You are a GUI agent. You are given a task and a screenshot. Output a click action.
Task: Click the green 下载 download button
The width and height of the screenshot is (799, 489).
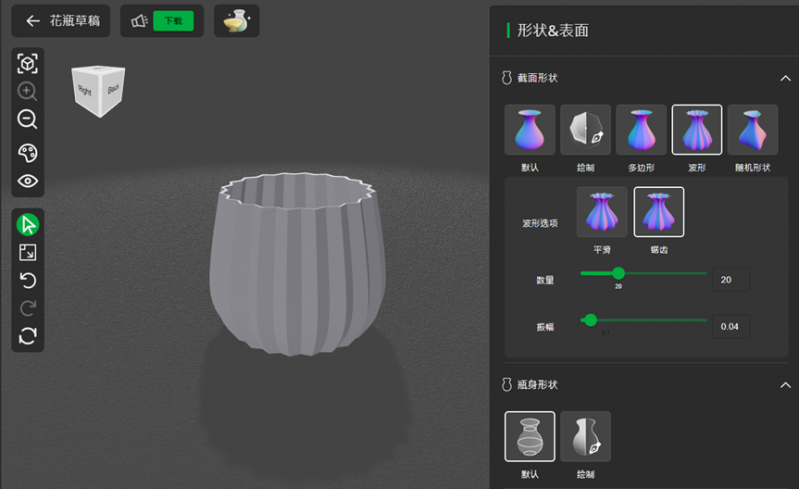(173, 21)
